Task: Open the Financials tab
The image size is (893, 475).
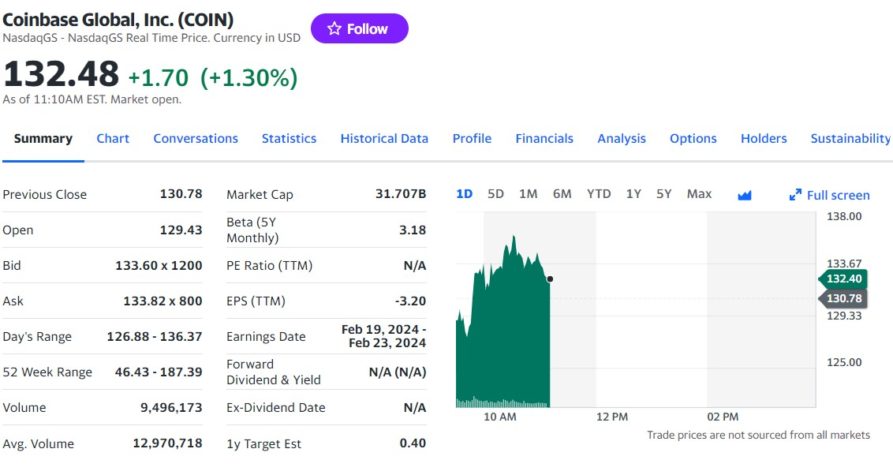Action: (544, 139)
